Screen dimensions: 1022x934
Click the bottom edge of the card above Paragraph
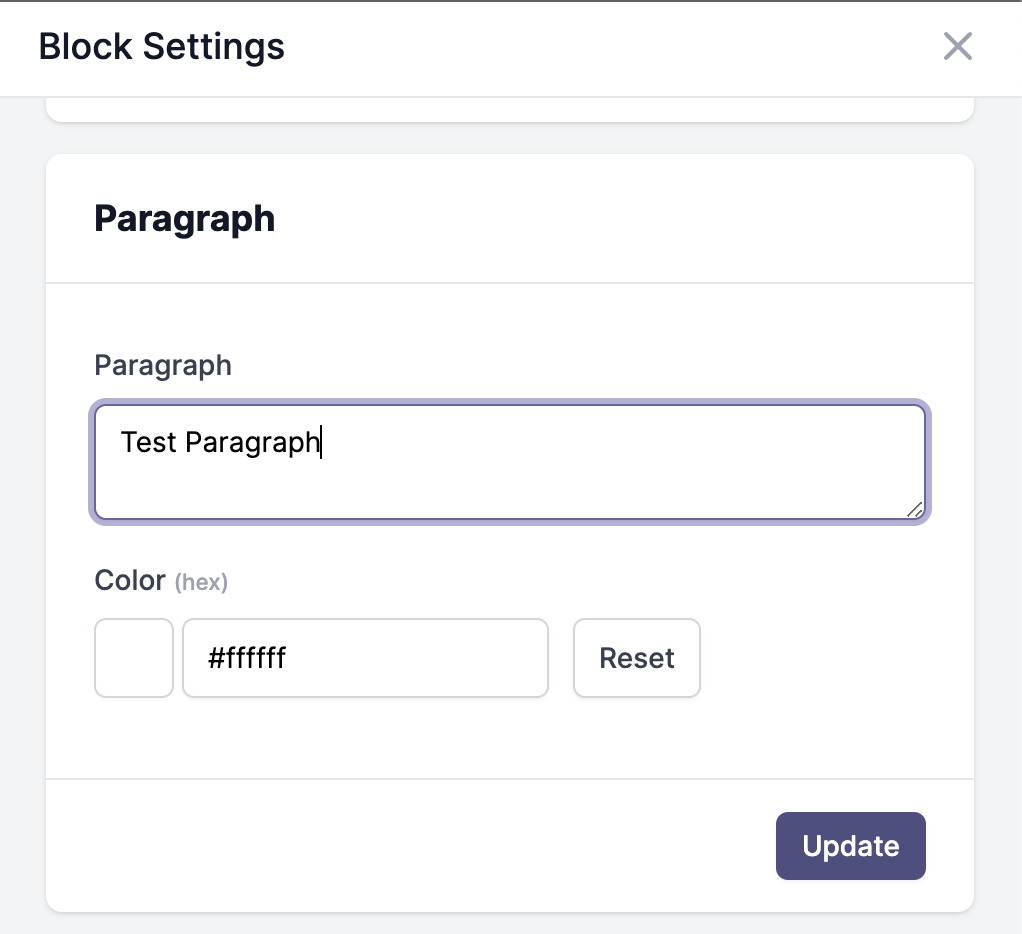[510, 117]
